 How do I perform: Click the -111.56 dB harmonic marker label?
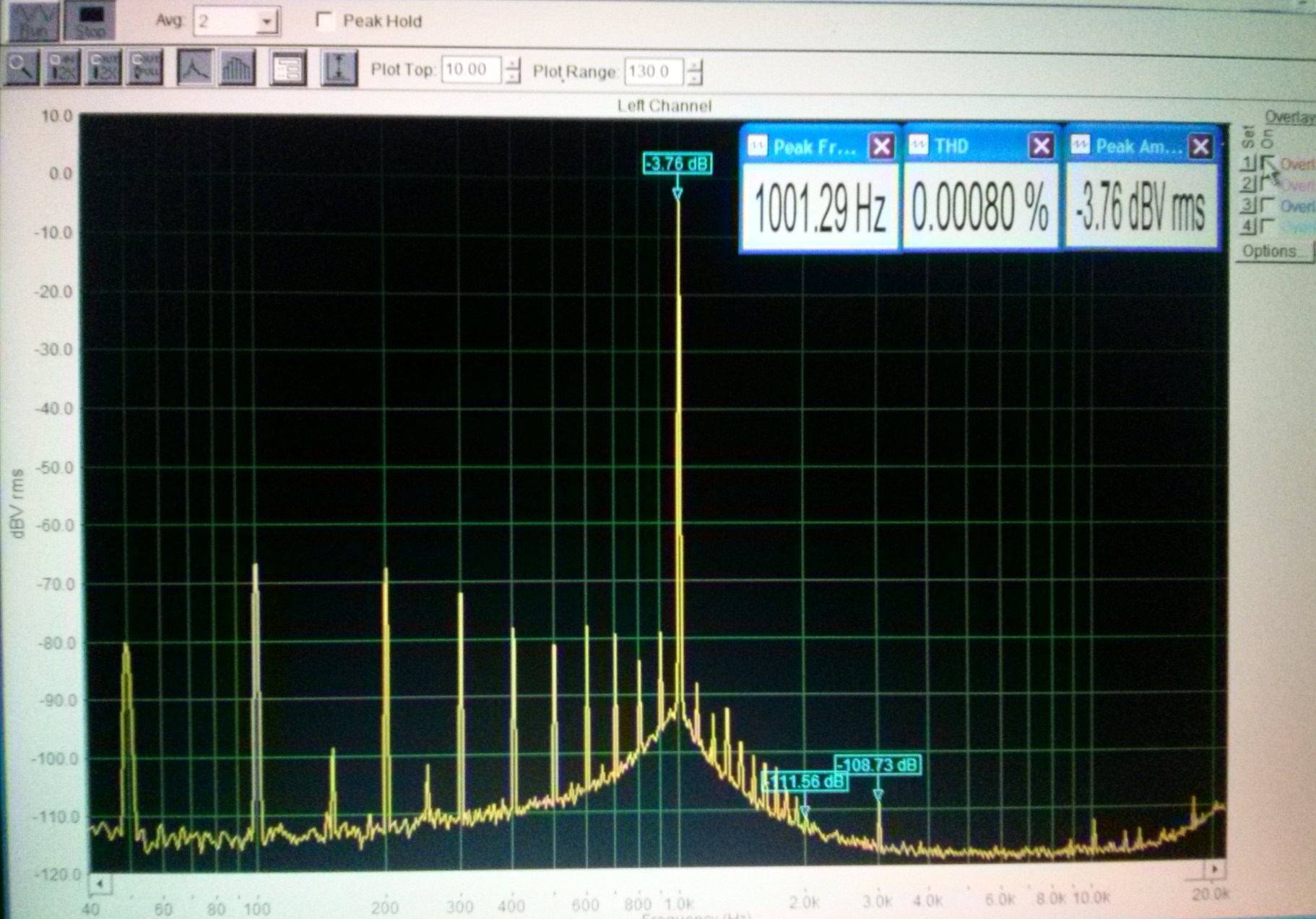click(805, 781)
